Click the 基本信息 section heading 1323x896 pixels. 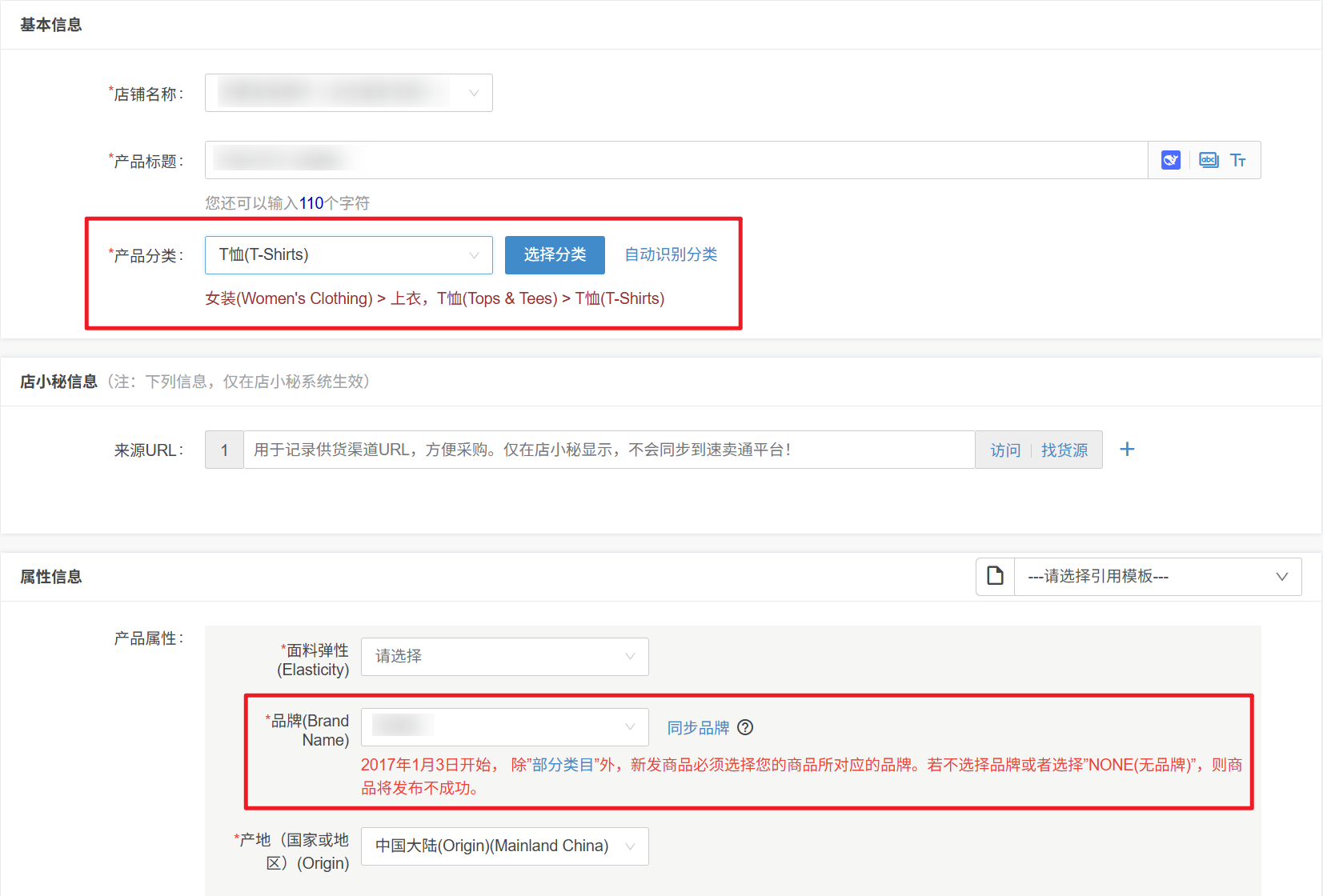[51, 25]
